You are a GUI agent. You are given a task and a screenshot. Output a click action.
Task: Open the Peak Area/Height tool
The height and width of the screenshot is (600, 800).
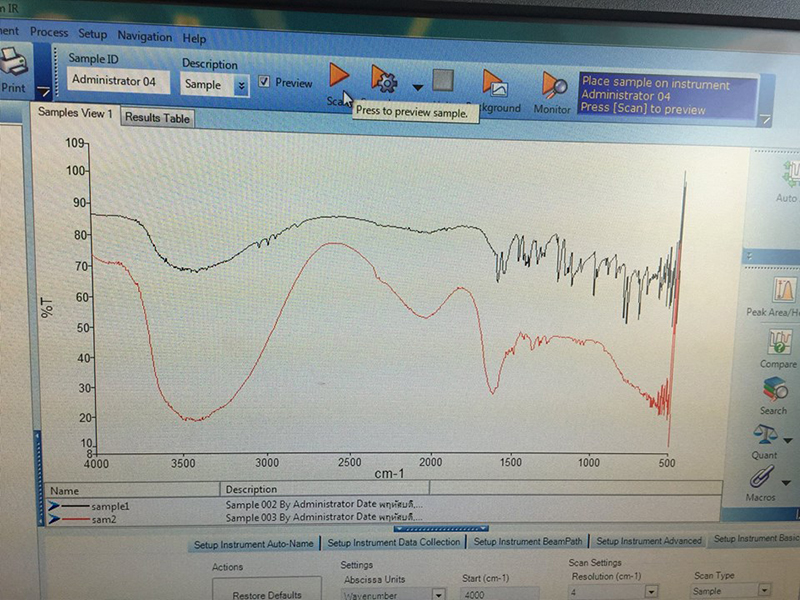coord(781,292)
